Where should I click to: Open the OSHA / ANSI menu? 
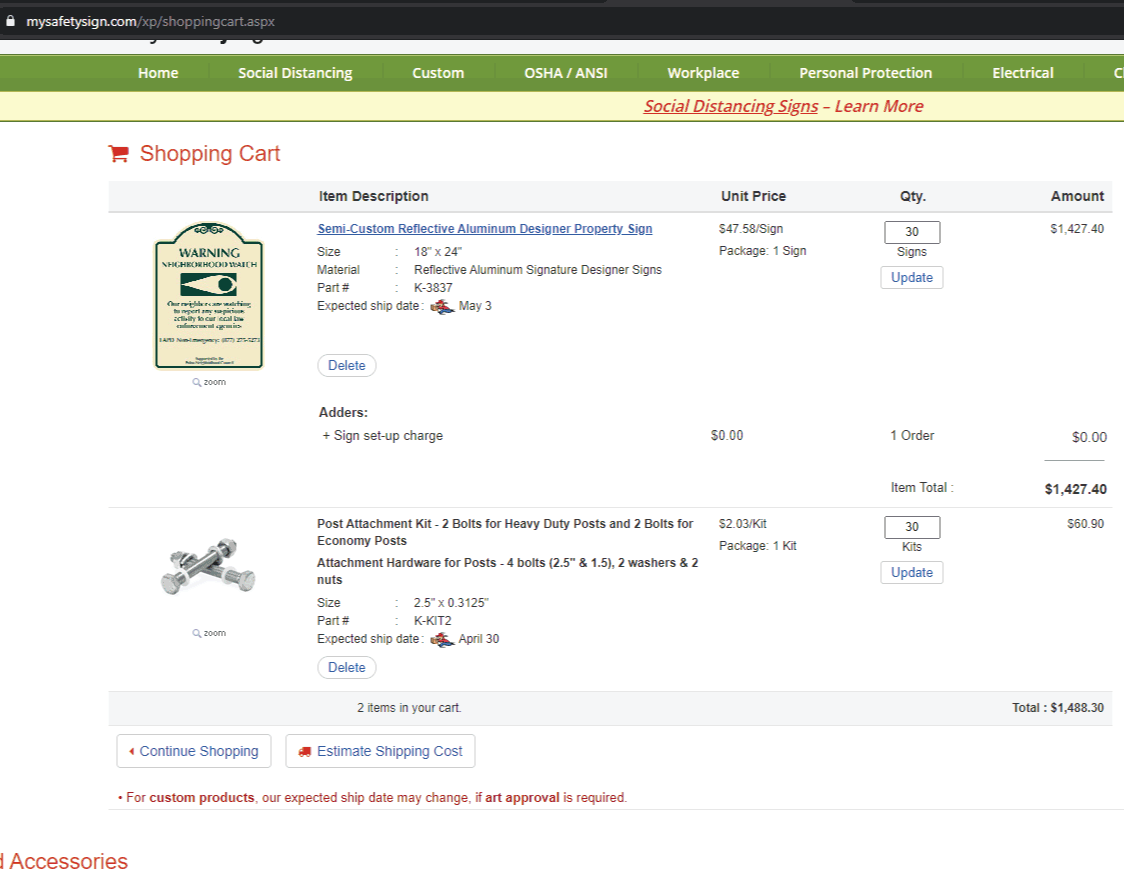565,73
